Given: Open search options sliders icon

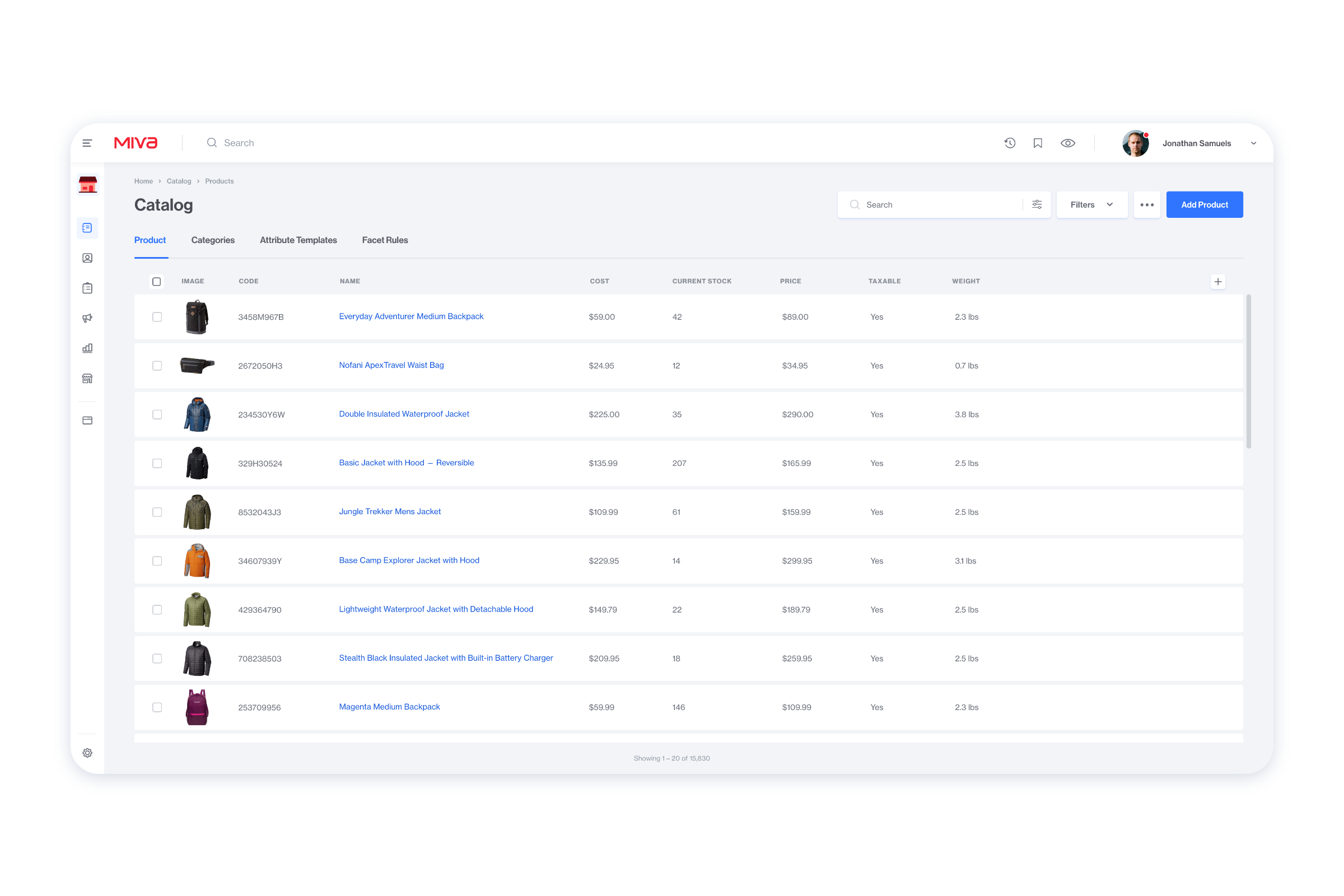Looking at the screenshot, I should click(1037, 204).
